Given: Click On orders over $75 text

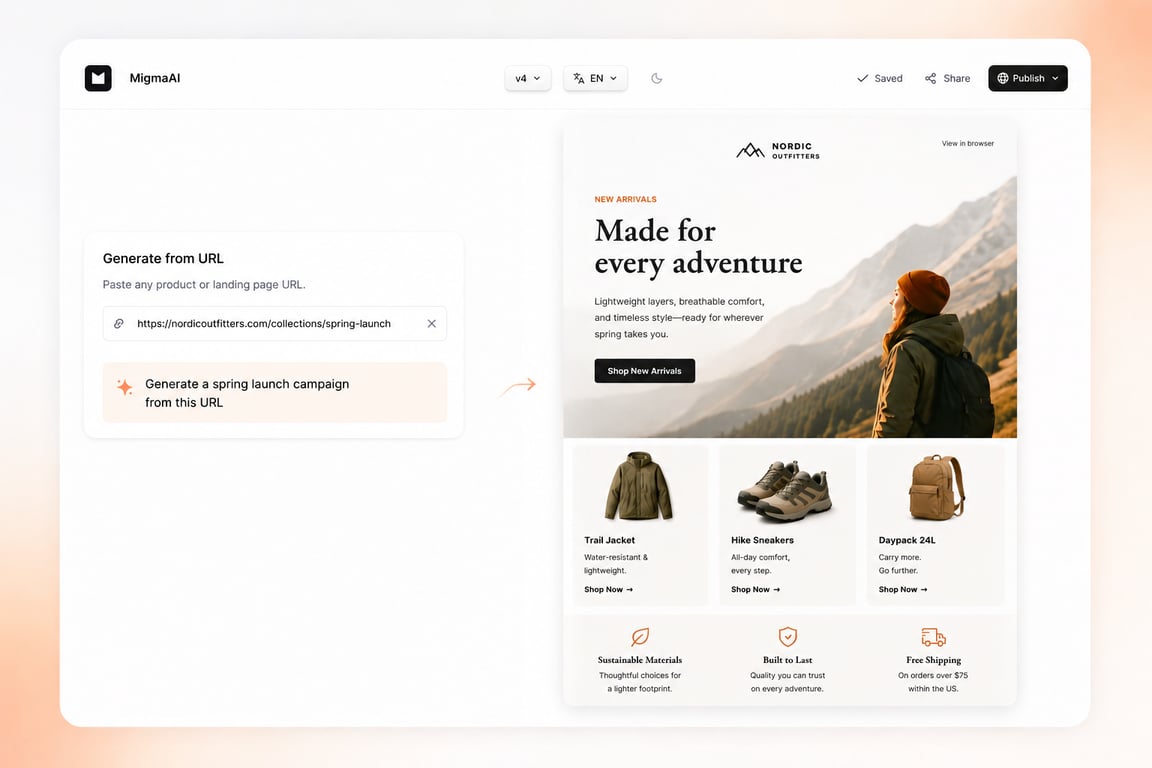Looking at the screenshot, I should (933, 675).
